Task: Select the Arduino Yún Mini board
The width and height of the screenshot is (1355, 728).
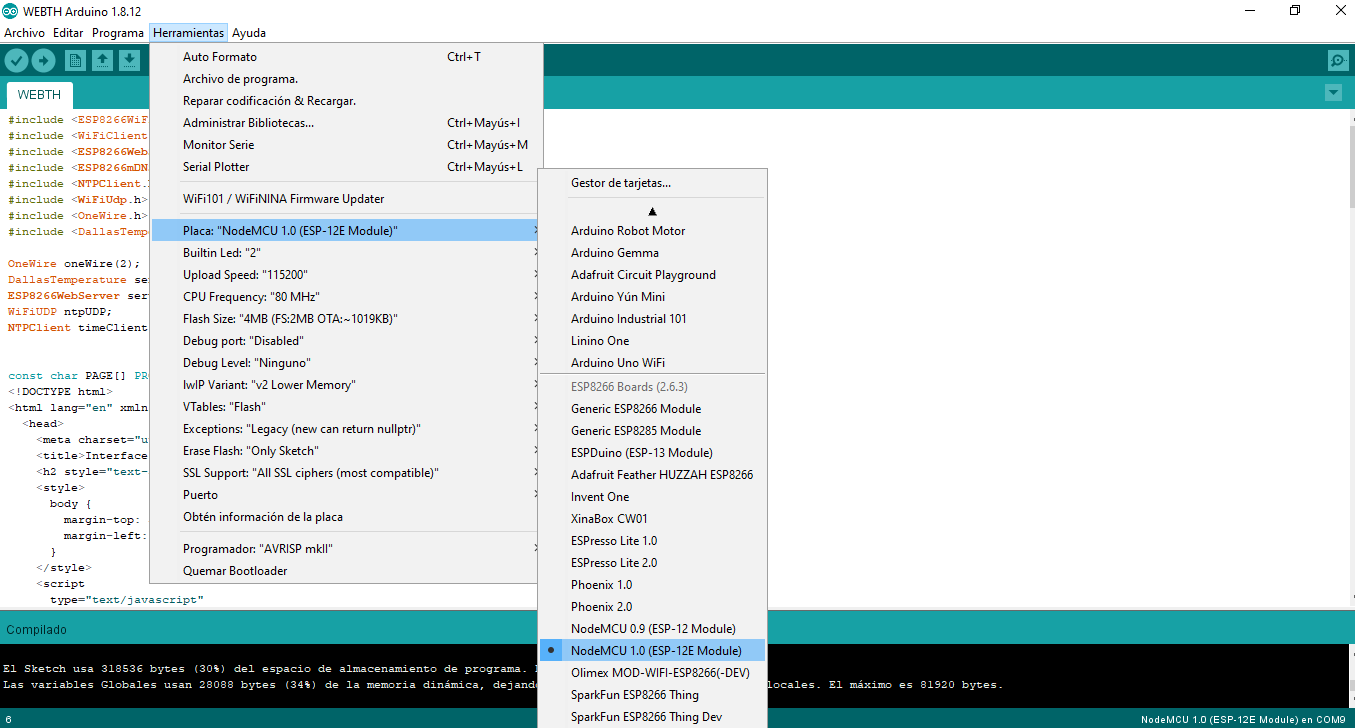Action: pos(652,297)
